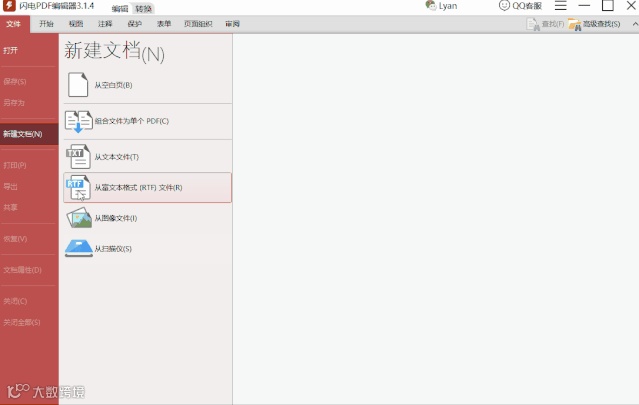Viewport: 639px width, 405px height.
Task: Switch to the 表单 tab
Action: coord(164,24)
